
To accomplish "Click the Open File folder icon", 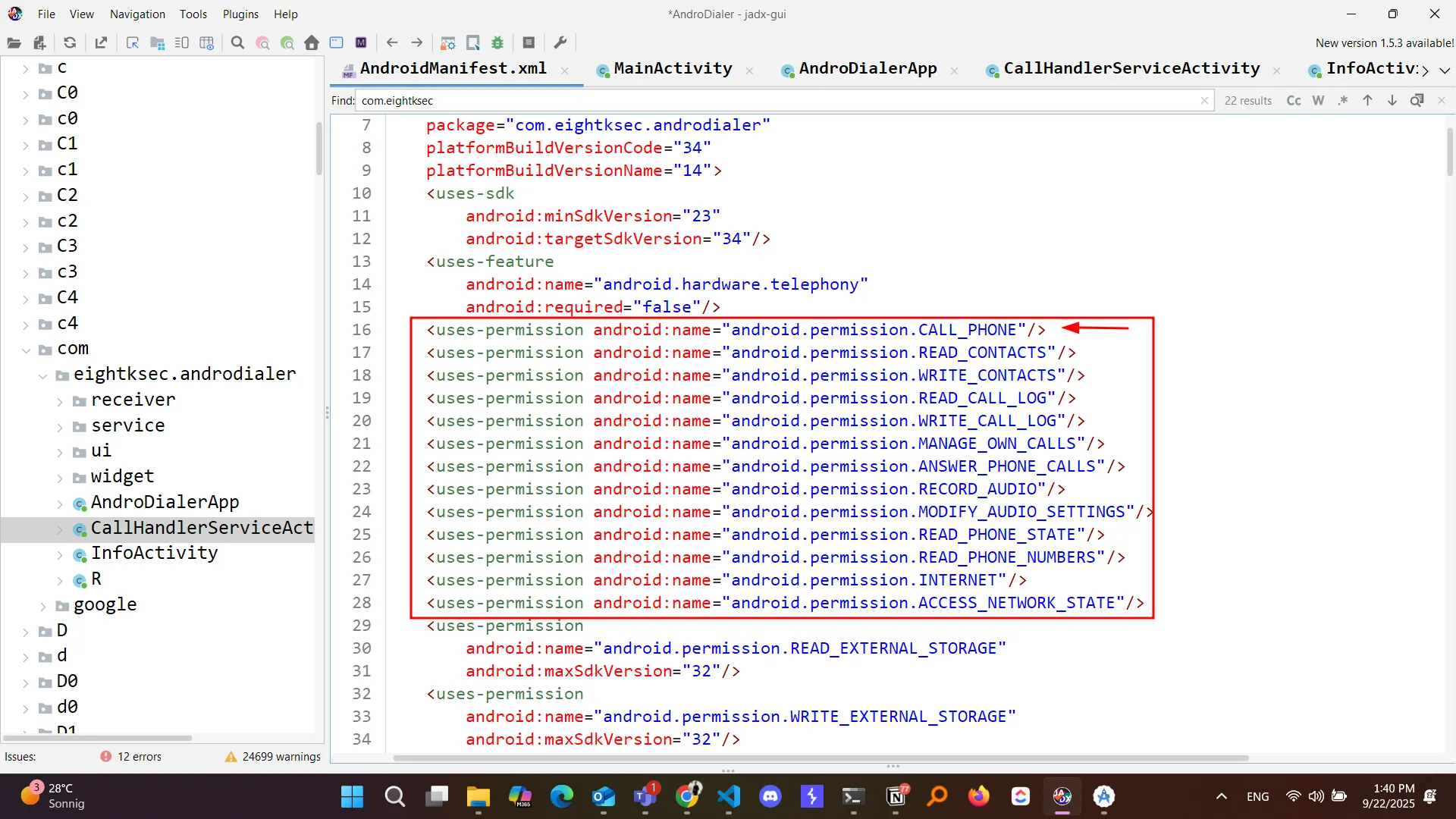I will [14, 43].
